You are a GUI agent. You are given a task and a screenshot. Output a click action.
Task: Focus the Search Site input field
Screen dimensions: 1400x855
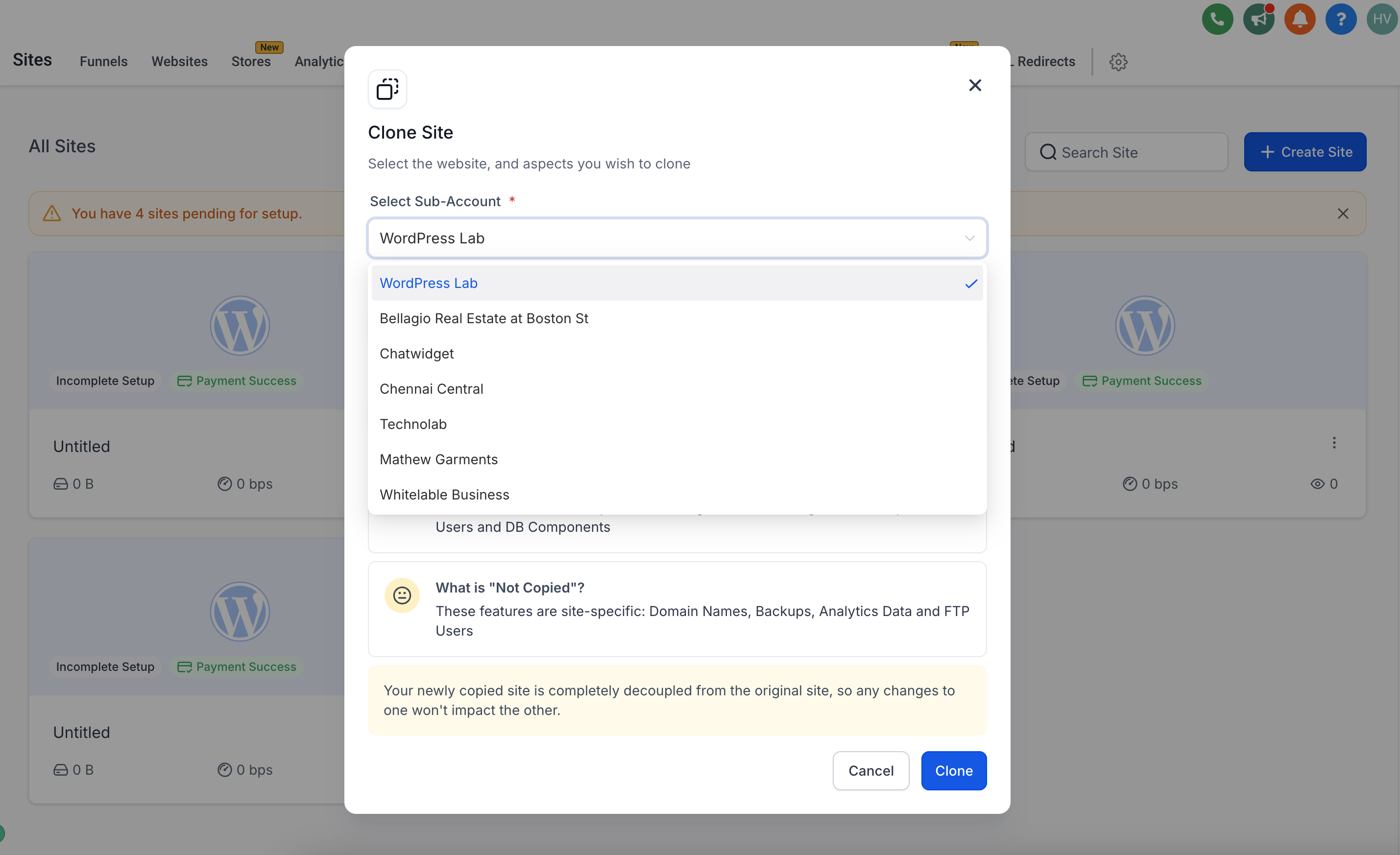coord(1126,152)
